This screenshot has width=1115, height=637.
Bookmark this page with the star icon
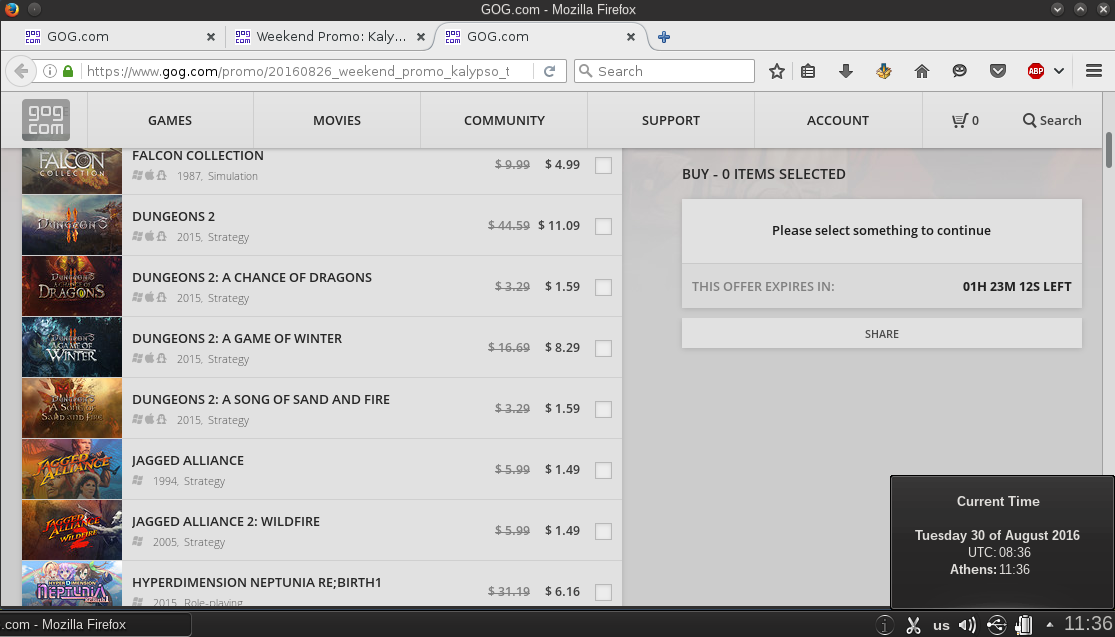(777, 71)
